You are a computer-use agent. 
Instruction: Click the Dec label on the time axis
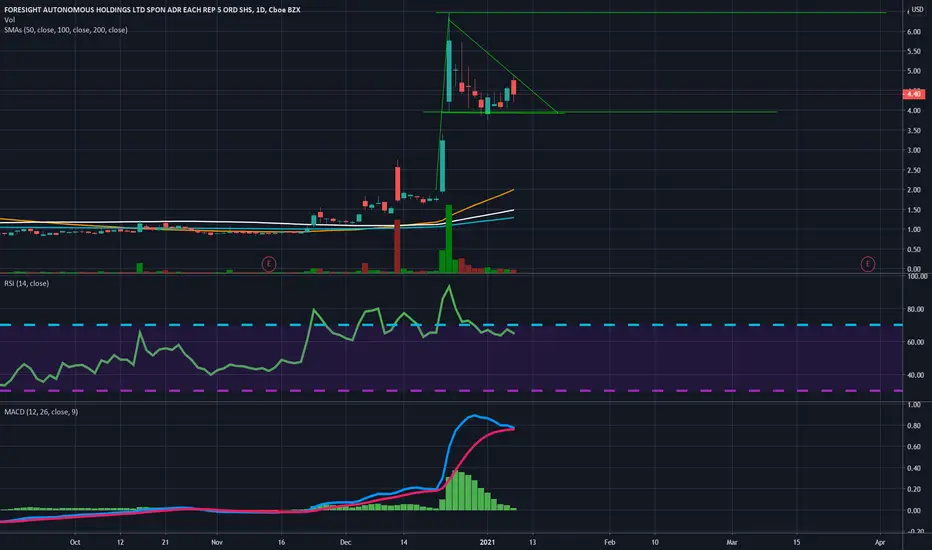[x=345, y=542]
